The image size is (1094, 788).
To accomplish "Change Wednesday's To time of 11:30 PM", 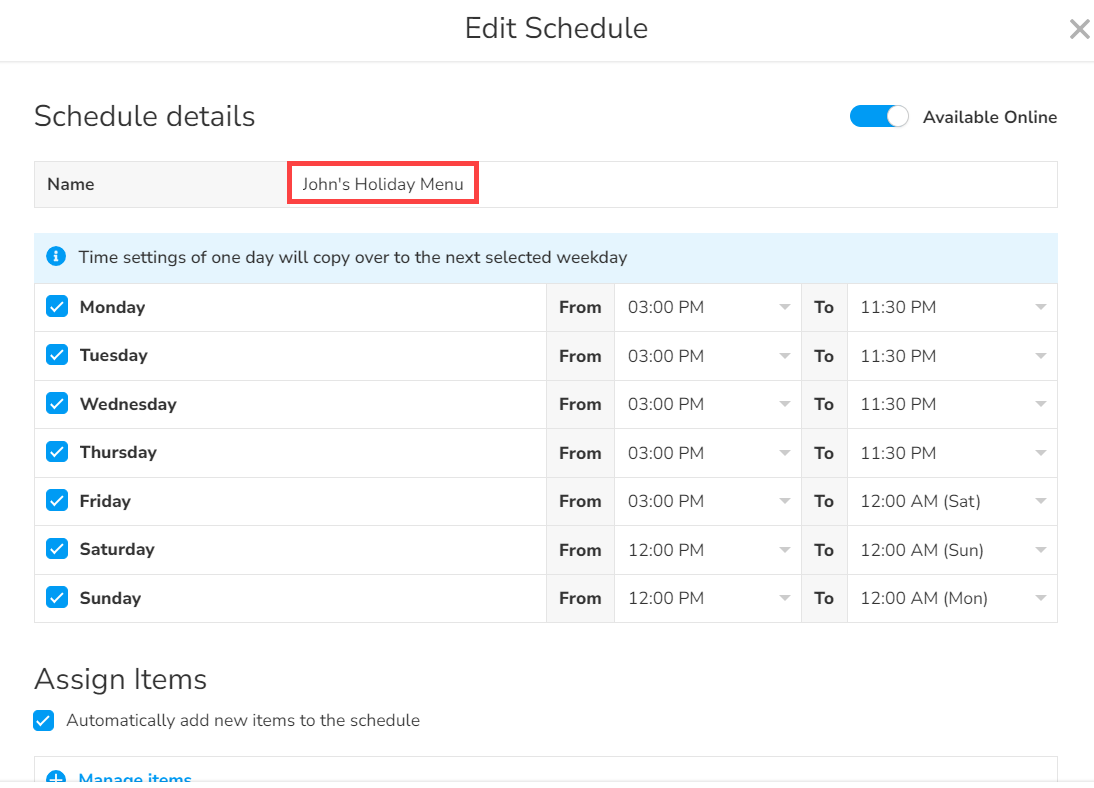I will pyautogui.click(x=951, y=404).
